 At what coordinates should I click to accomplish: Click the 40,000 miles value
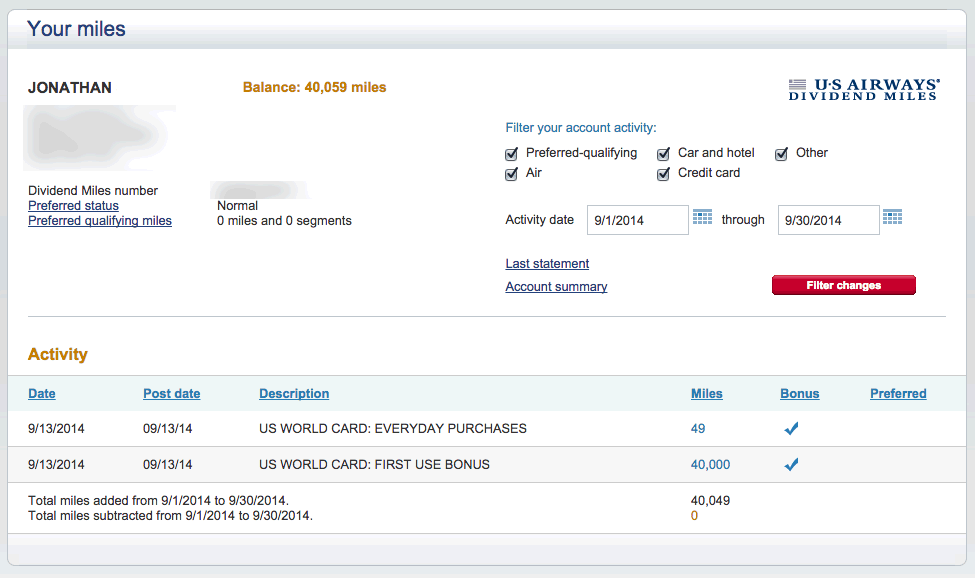[x=710, y=464]
